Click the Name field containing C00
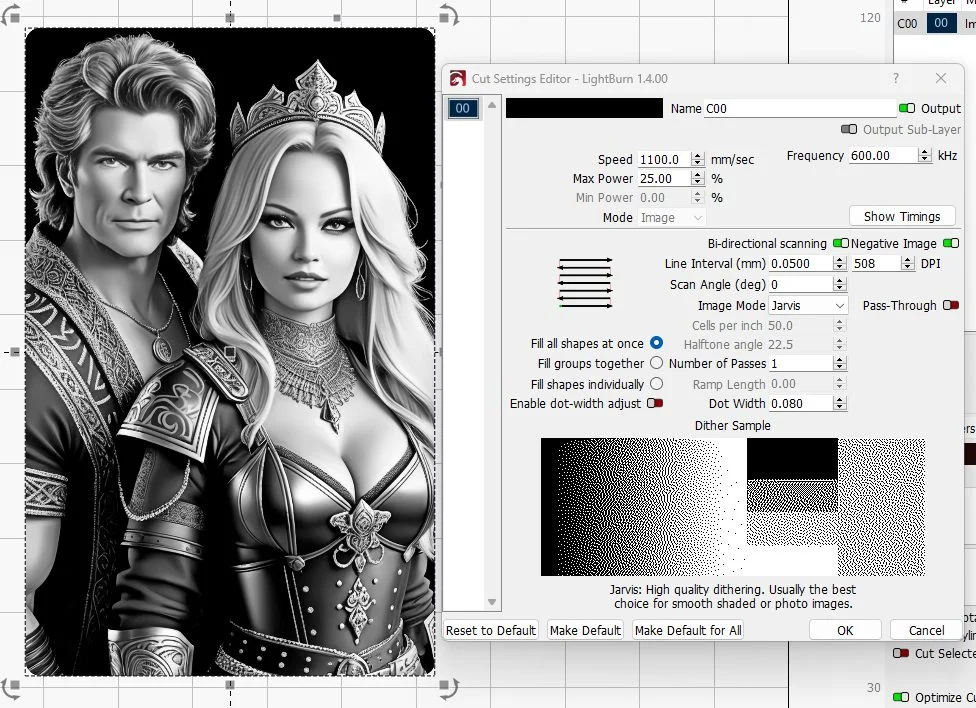 (800, 108)
